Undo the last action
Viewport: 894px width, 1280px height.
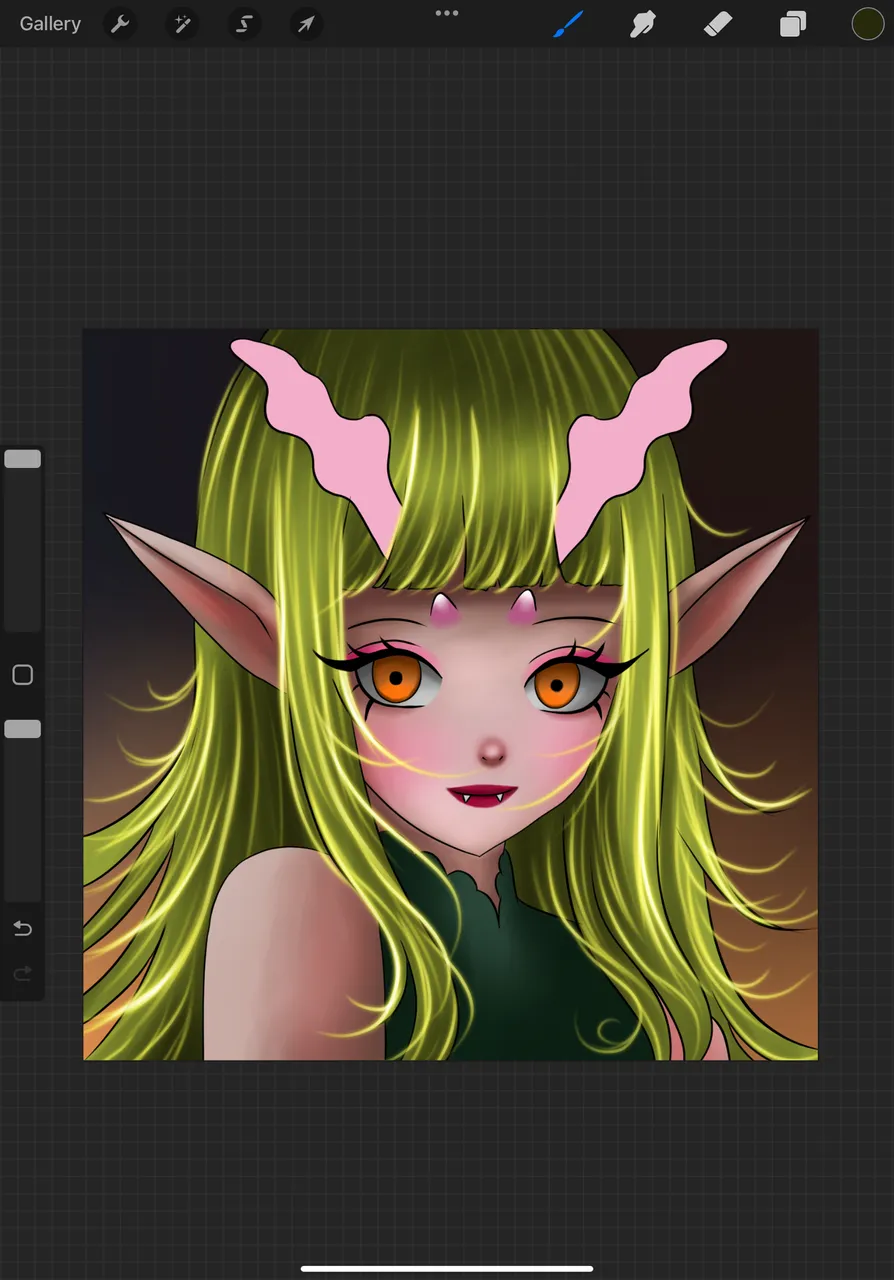pos(22,929)
